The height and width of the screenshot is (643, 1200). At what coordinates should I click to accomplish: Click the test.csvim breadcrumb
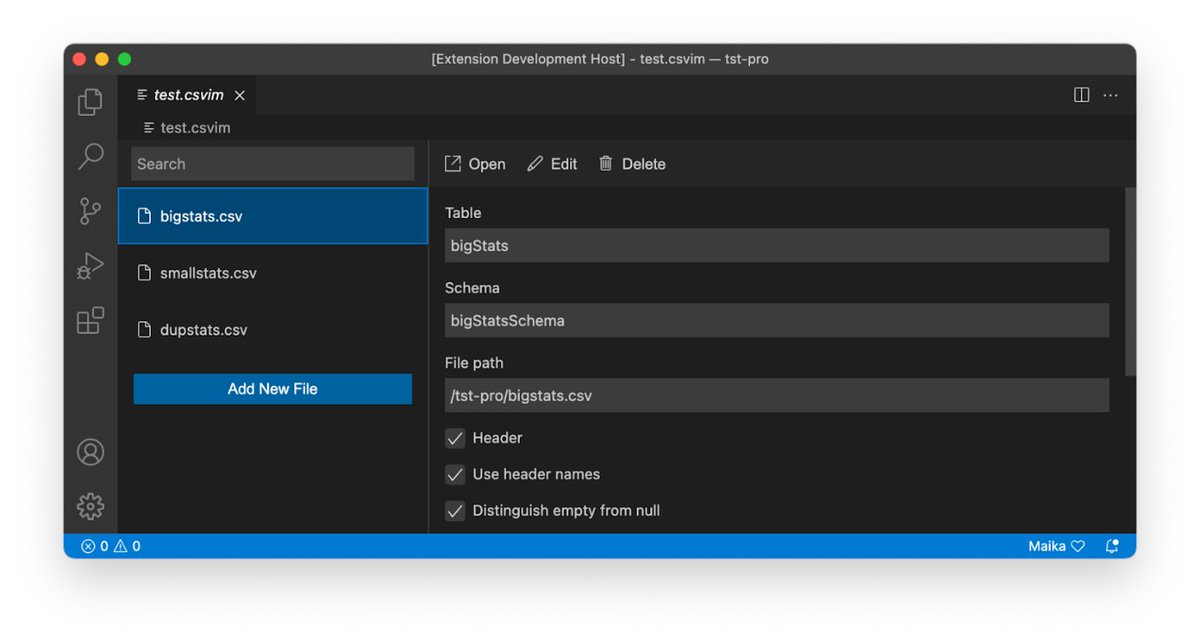[x=187, y=128]
